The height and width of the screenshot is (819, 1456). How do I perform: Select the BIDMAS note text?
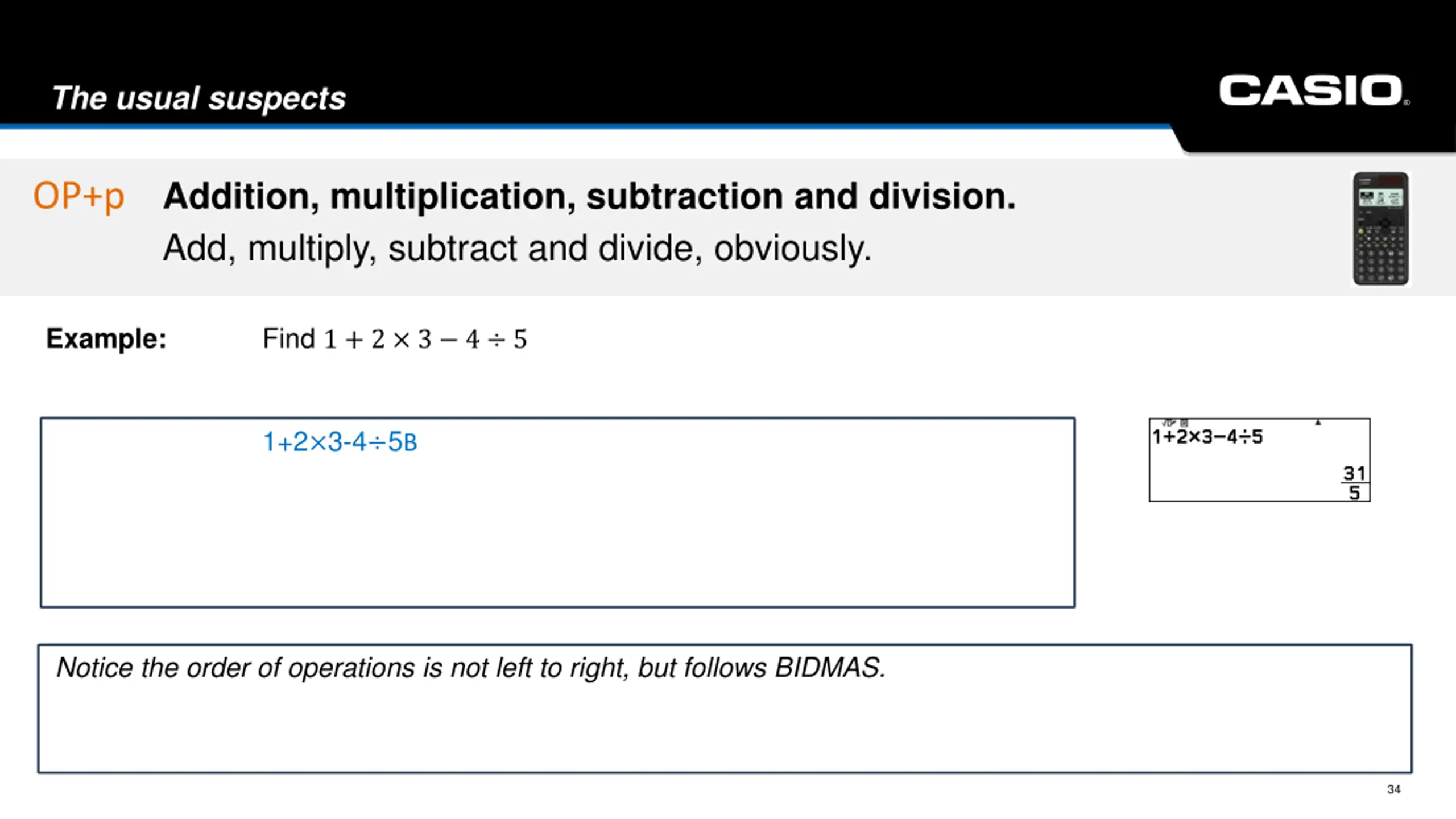click(471, 668)
